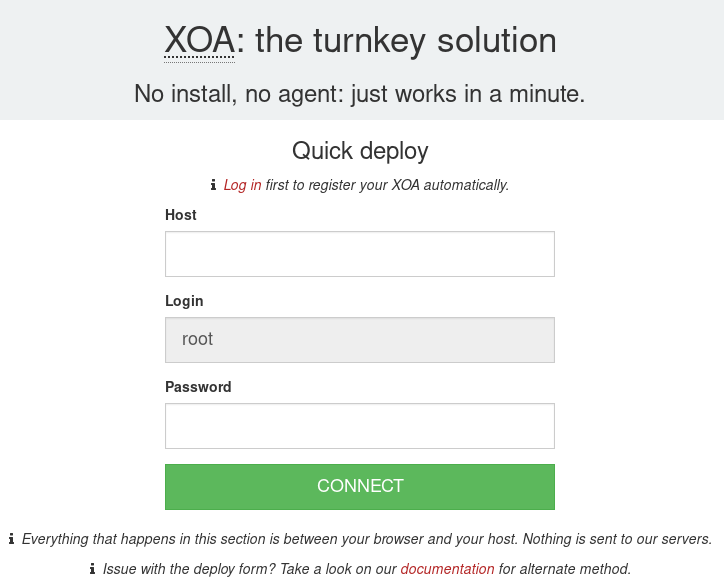Click the "Login" field label
This screenshot has height=581, width=724.
coord(184,301)
